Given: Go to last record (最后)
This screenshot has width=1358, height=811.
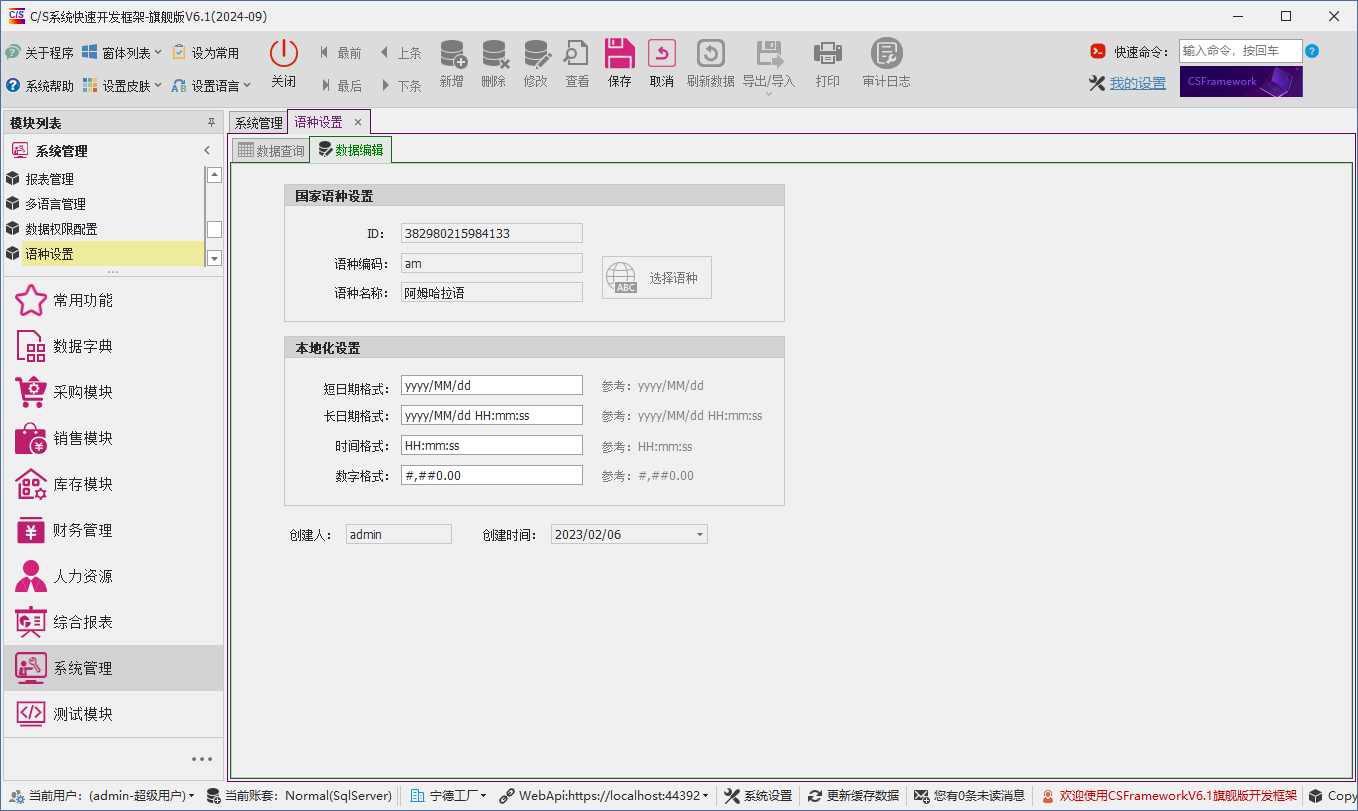Looking at the screenshot, I should (340, 86).
